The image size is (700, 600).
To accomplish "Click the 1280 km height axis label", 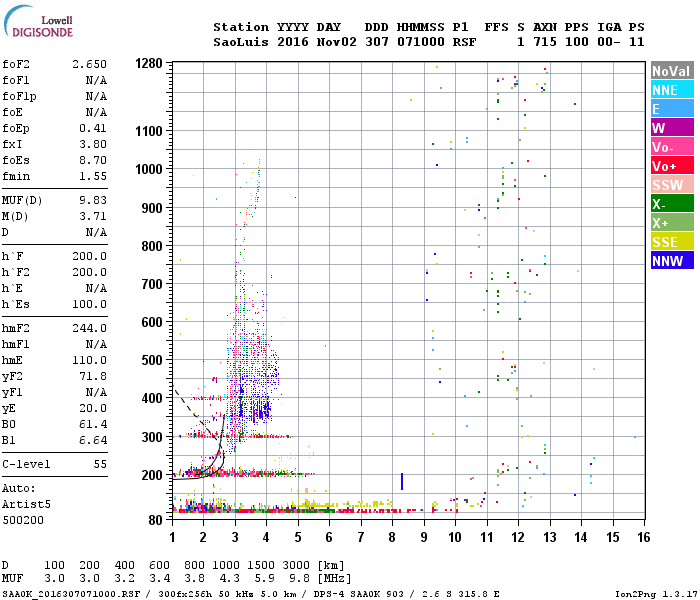I will [149, 63].
